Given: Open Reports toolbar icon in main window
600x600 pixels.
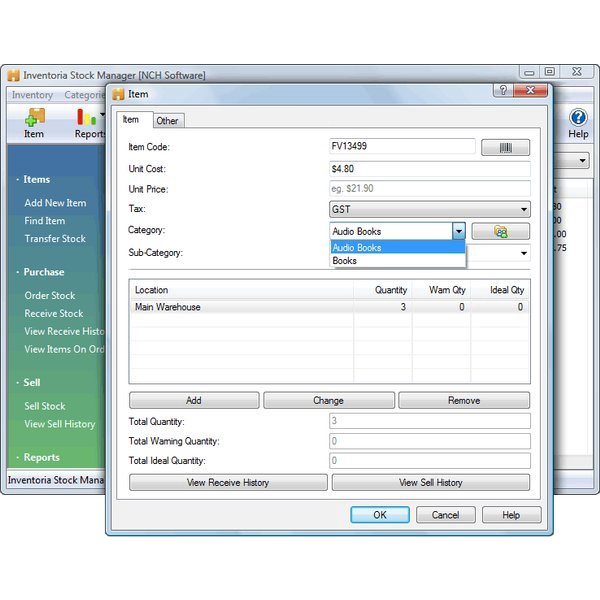Looking at the screenshot, I should tap(88, 123).
